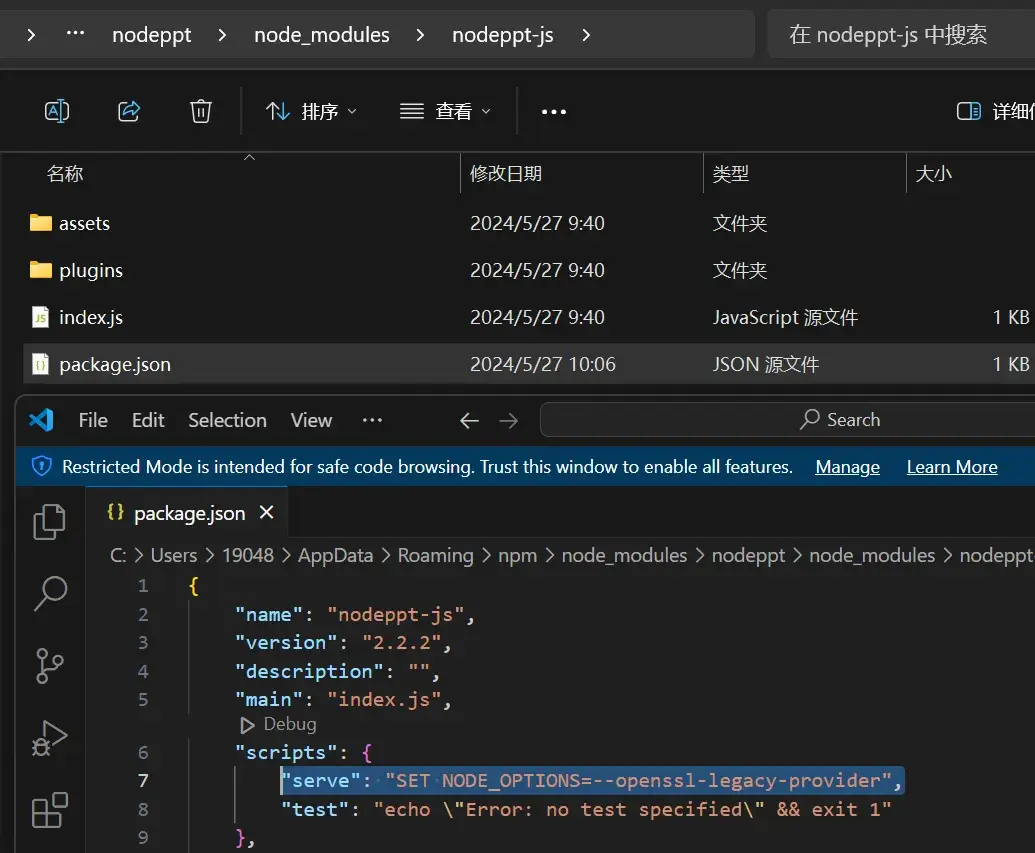Image resolution: width=1035 pixels, height=853 pixels.
Task: Click the Roaming segment in editor breadcrumb
Action: [x=435, y=555]
